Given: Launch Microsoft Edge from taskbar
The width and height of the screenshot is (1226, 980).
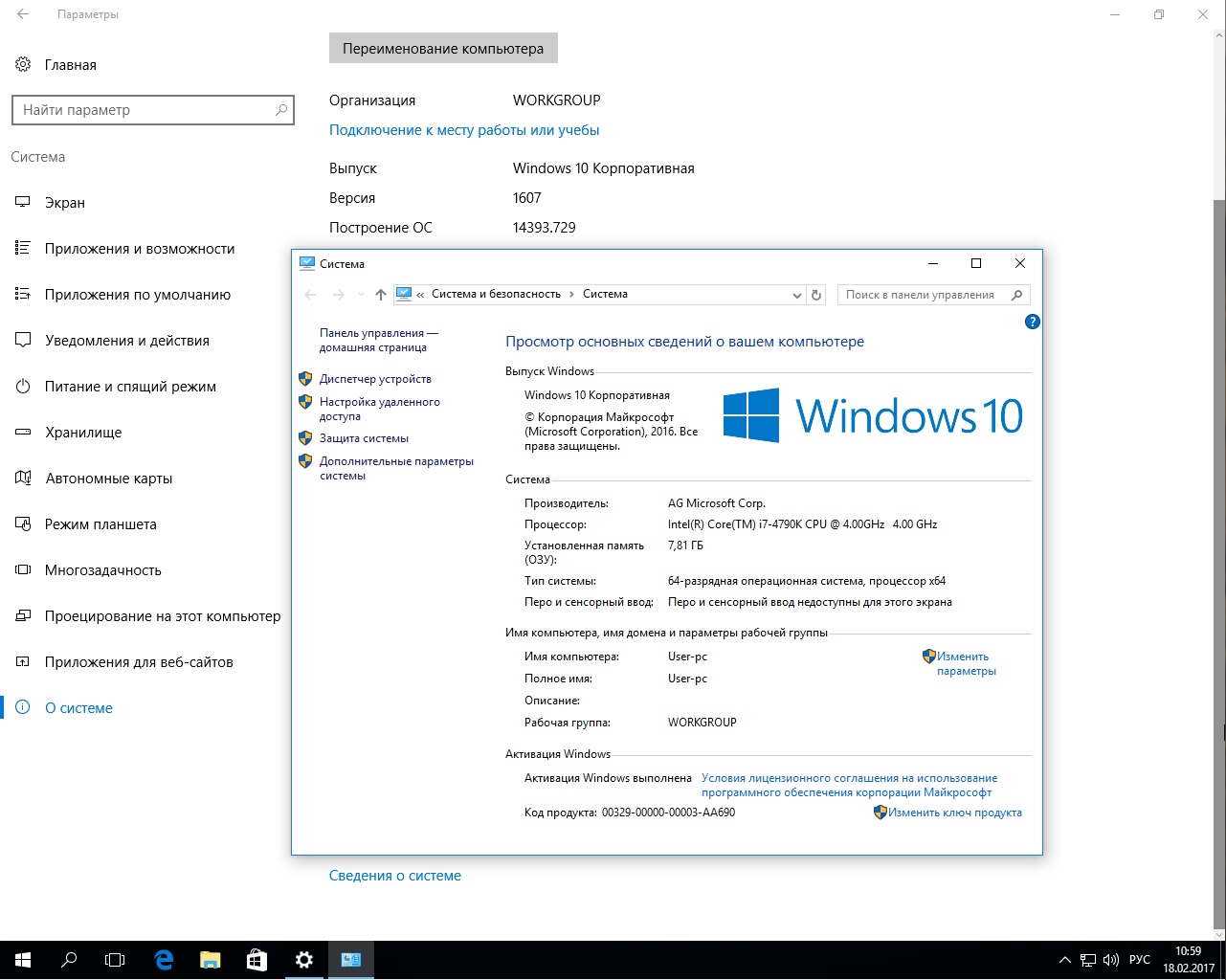Looking at the screenshot, I should (165, 960).
